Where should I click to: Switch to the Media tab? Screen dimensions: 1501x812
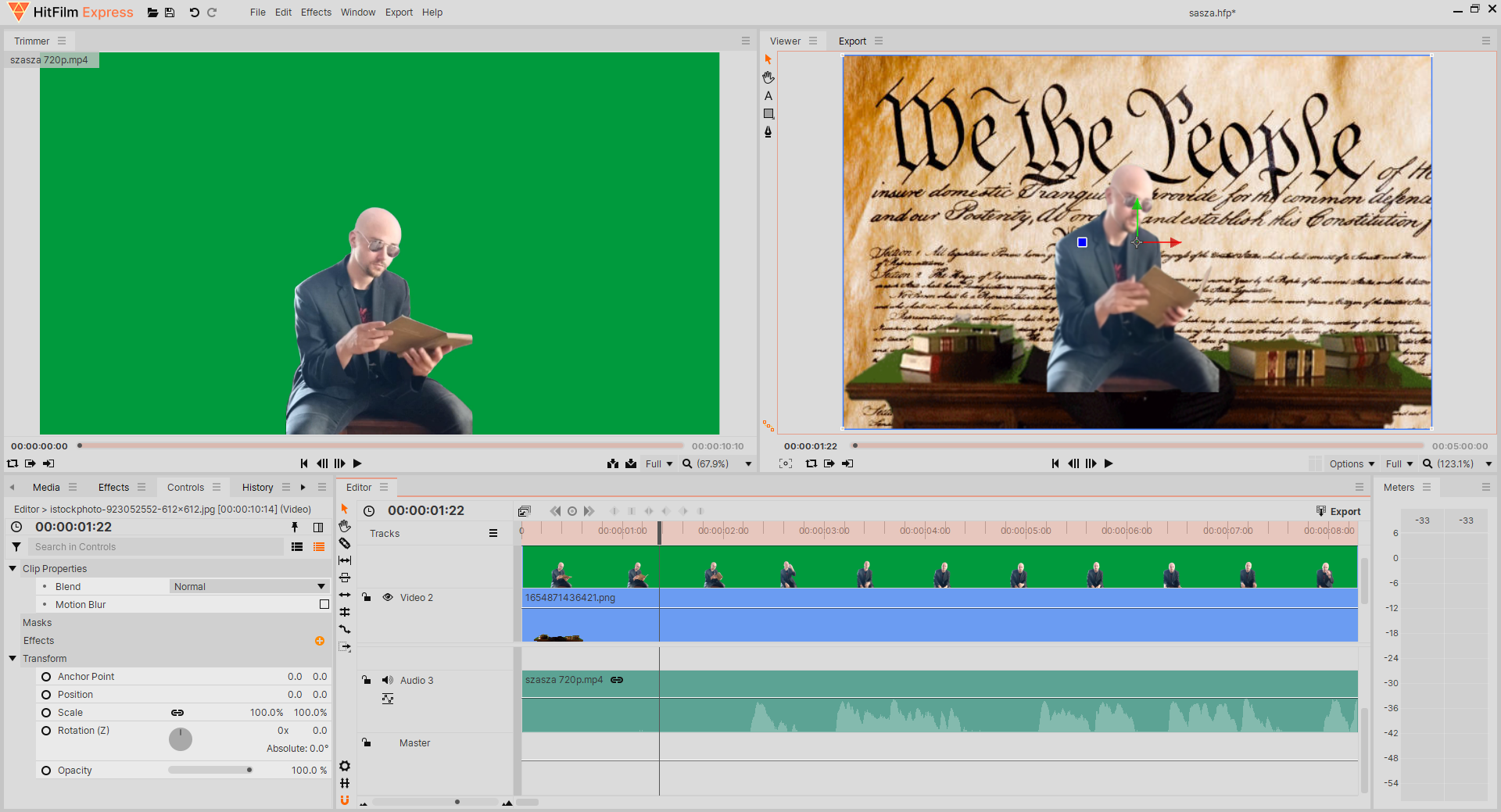[x=46, y=487]
